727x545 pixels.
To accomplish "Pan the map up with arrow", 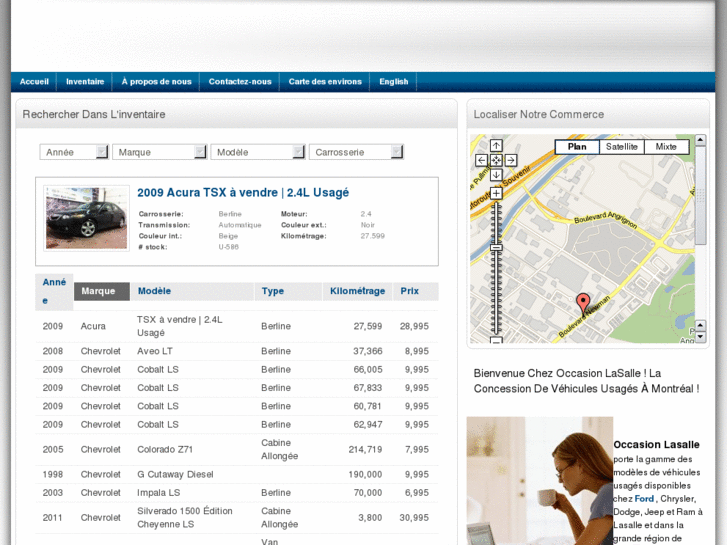I will (496, 146).
